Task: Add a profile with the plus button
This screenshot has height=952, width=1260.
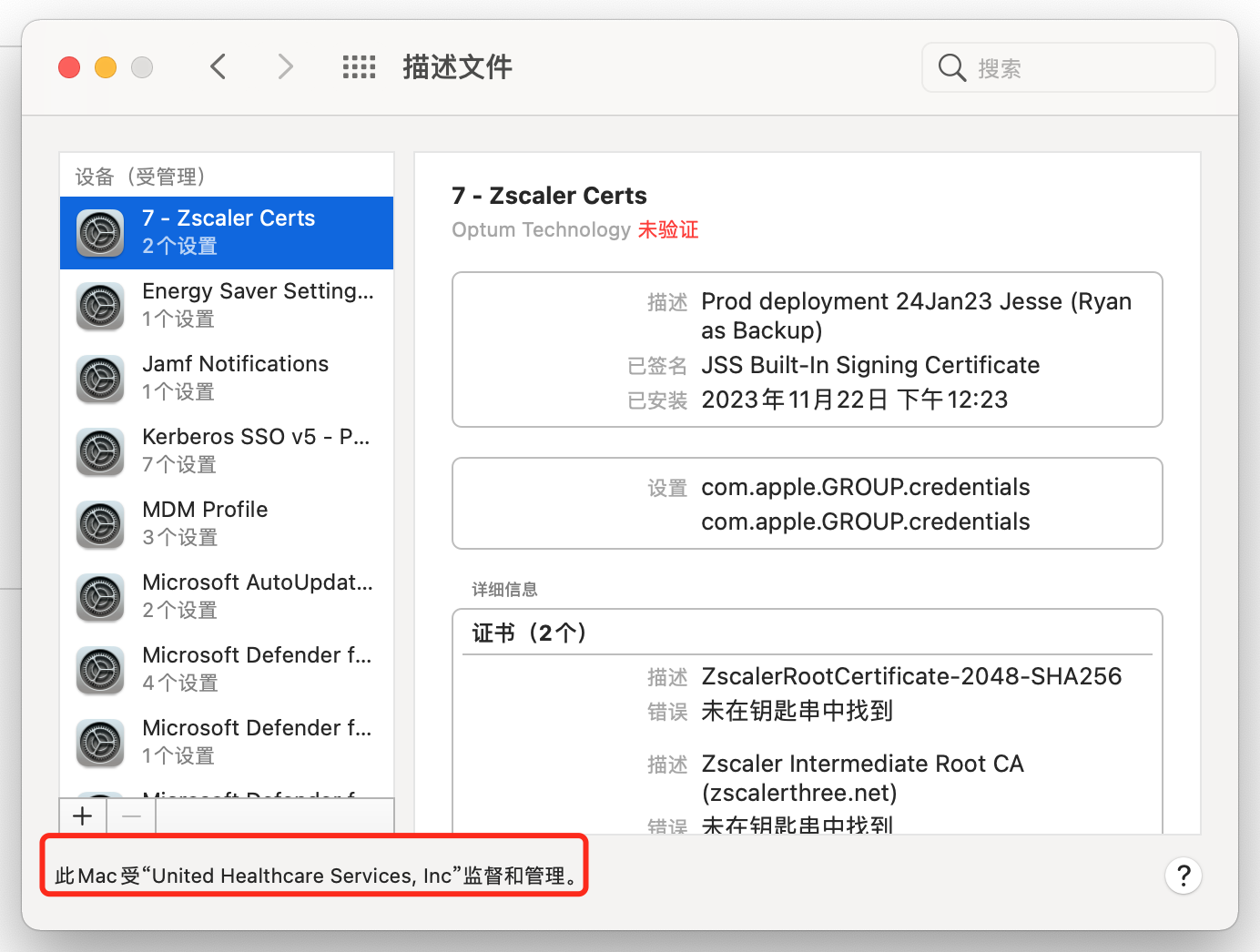Action: [x=83, y=816]
